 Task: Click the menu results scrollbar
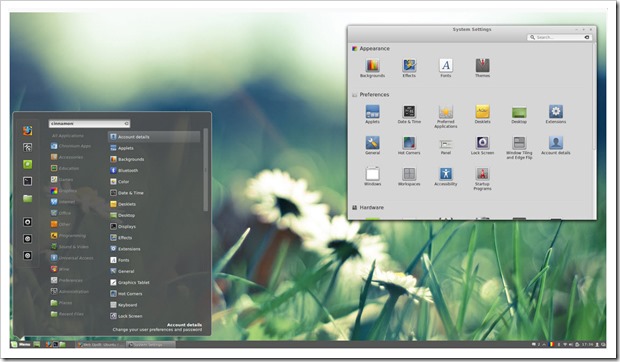(205, 170)
